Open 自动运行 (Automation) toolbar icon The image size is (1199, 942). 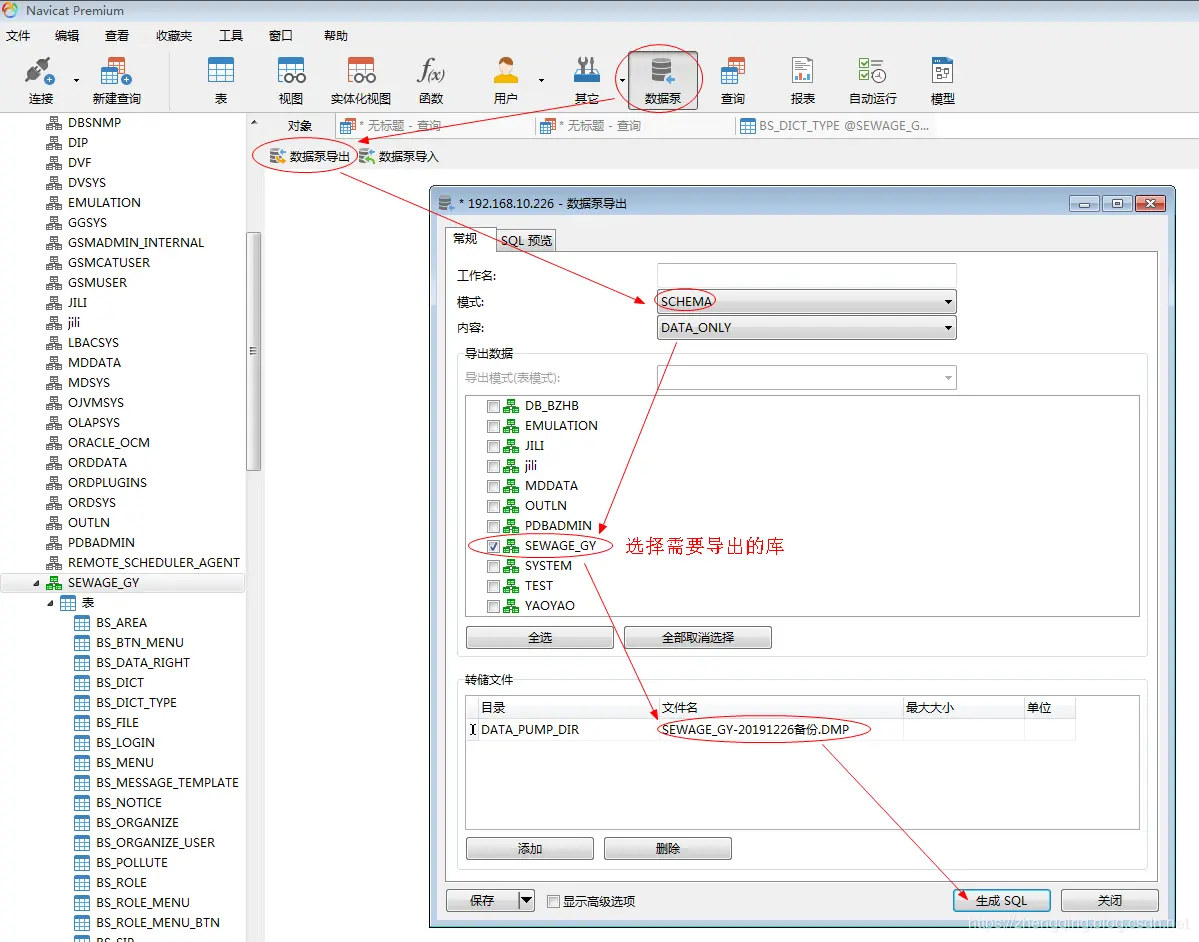[x=872, y=80]
